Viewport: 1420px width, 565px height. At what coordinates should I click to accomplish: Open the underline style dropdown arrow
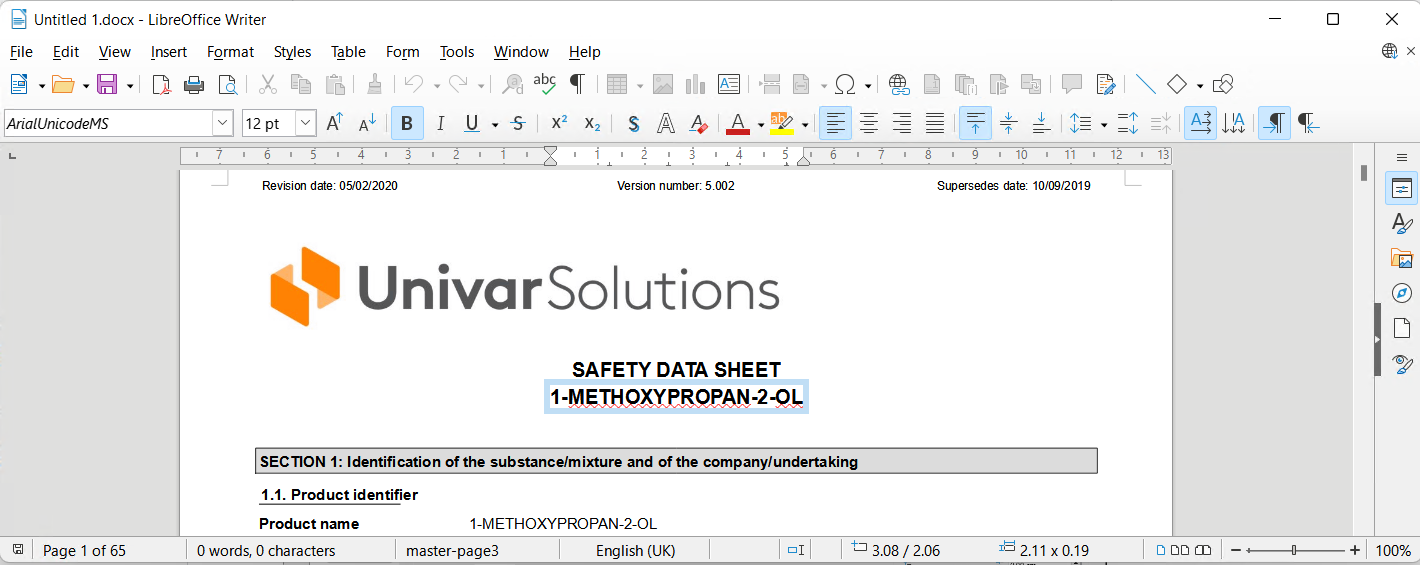[493, 124]
